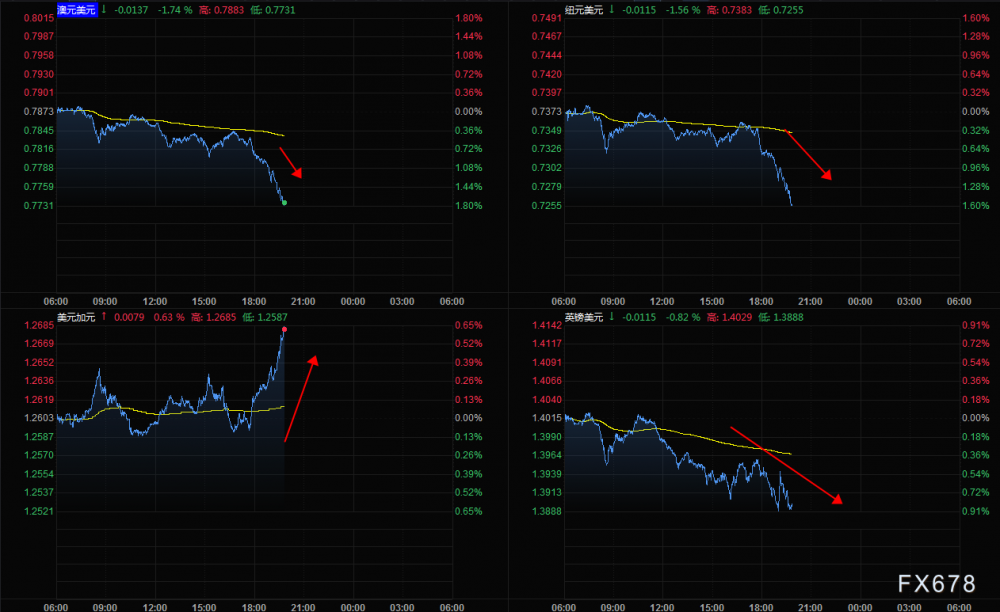Click the red last-price dot on 美元加元 chart
This screenshot has width=1000, height=612.
point(284,330)
